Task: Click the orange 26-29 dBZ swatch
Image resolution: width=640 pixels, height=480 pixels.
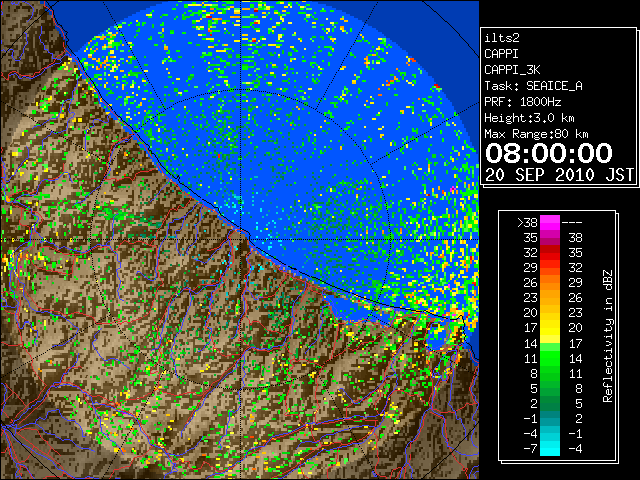Action: click(550, 282)
